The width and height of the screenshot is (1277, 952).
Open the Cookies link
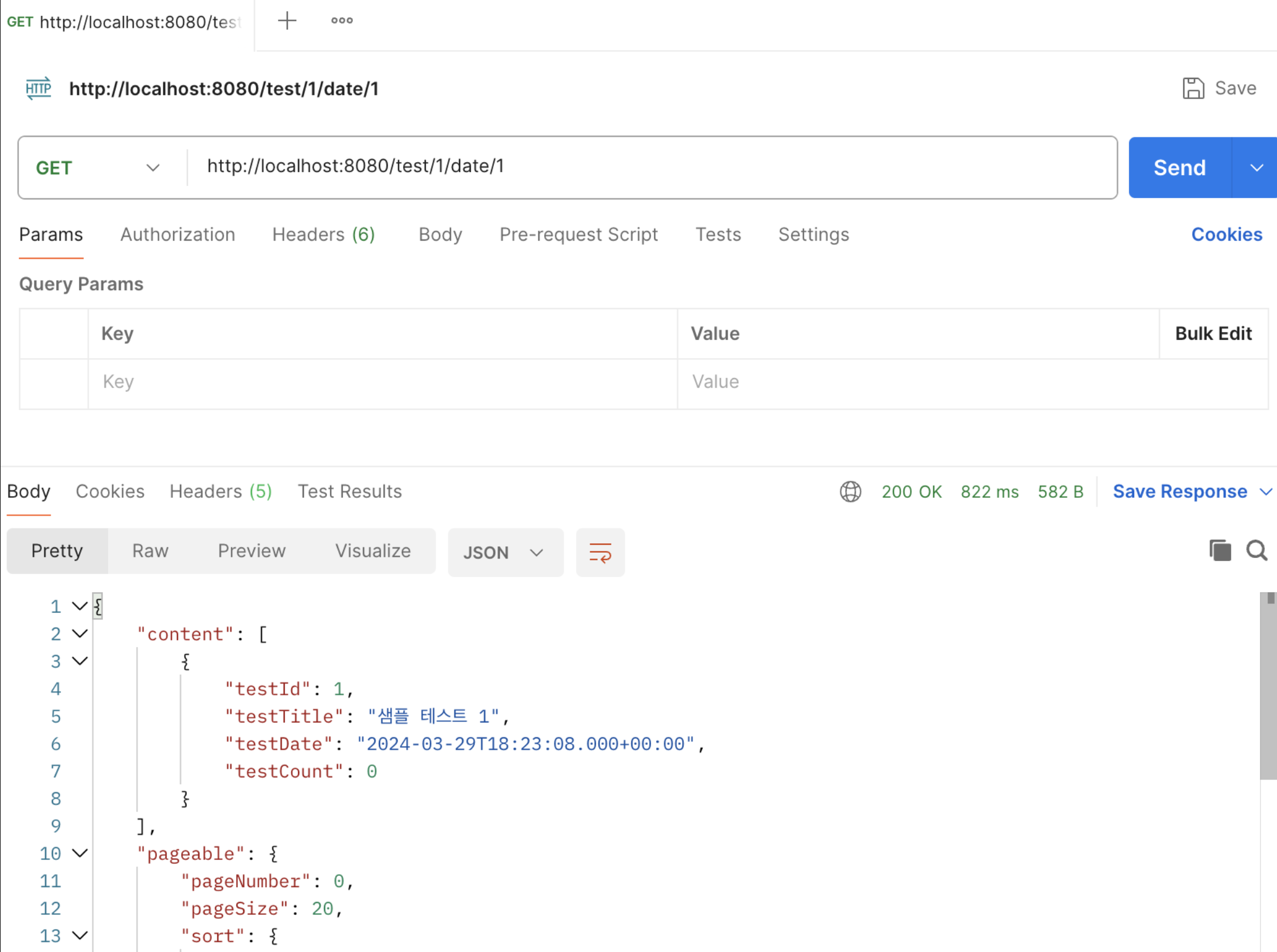(1226, 235)
